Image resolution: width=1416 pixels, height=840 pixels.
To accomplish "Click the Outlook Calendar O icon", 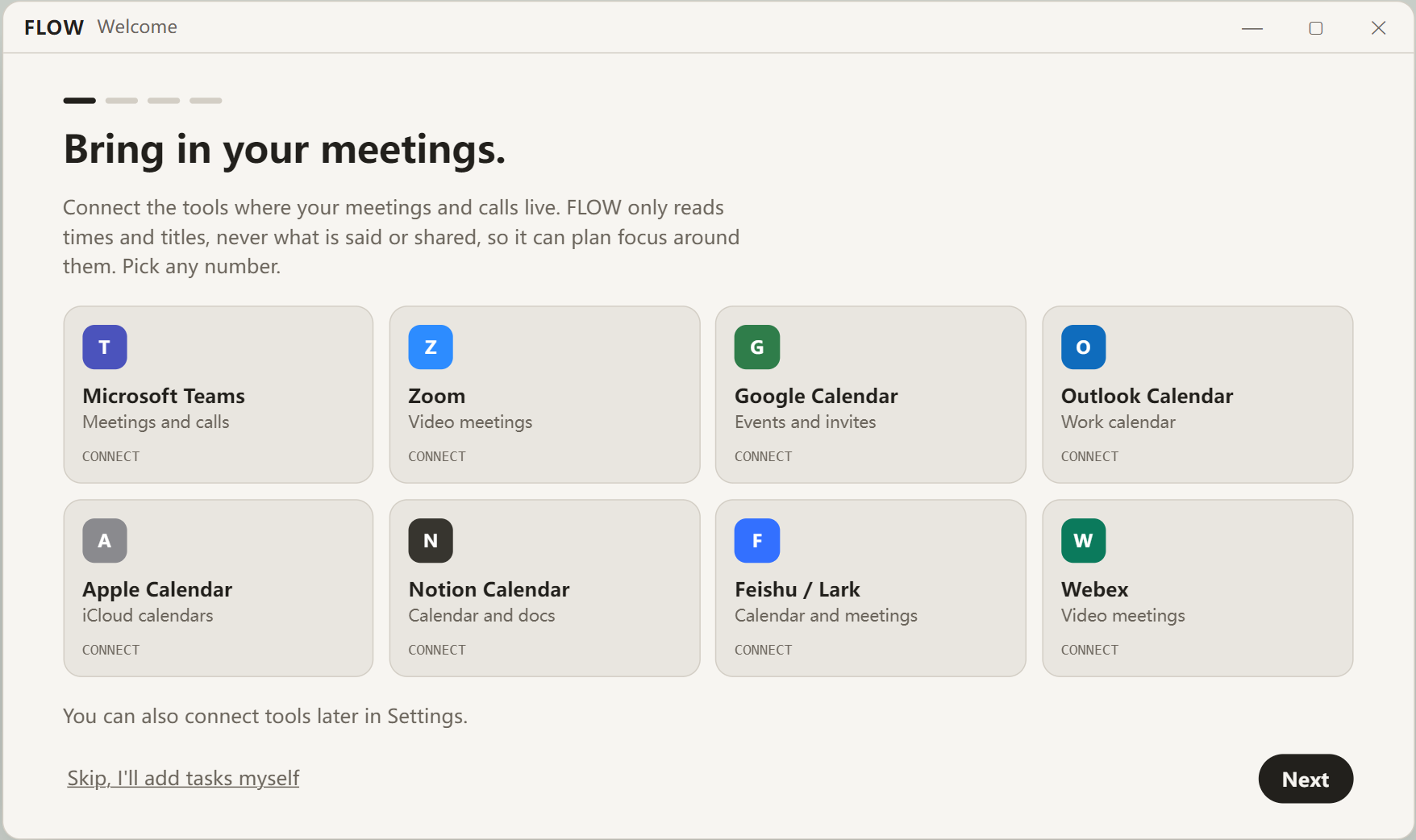I will coord(1084,347).
